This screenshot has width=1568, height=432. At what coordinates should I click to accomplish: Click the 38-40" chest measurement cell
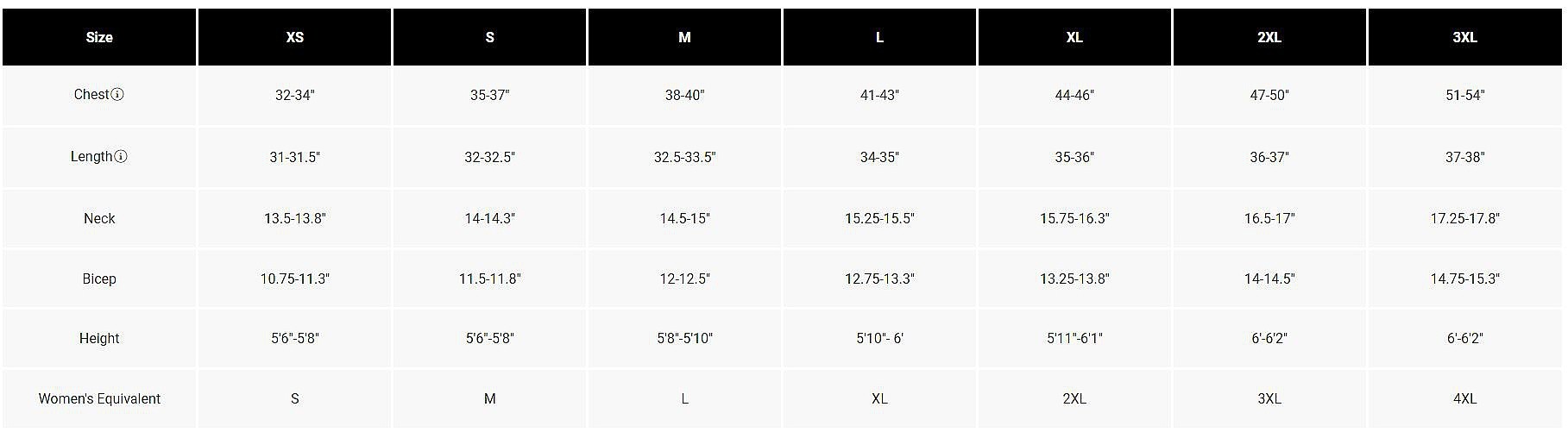click(x=684, y=95)
